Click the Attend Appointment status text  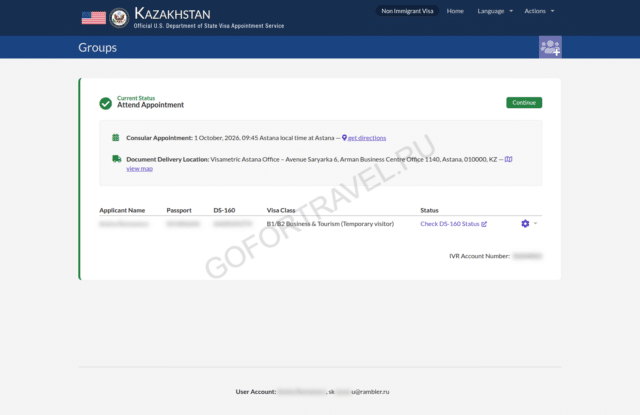click(x=150, y=105)
